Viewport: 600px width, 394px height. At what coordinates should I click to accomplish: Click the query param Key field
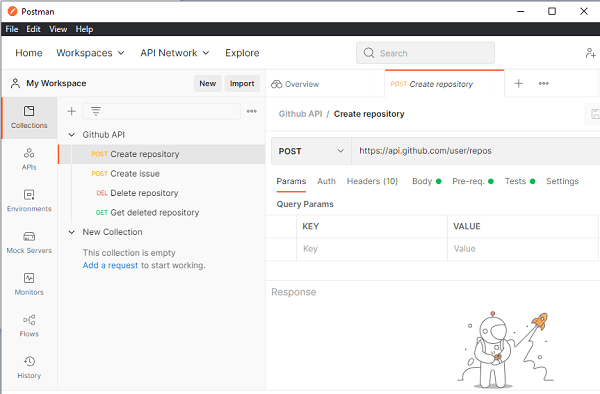[372, 249]
